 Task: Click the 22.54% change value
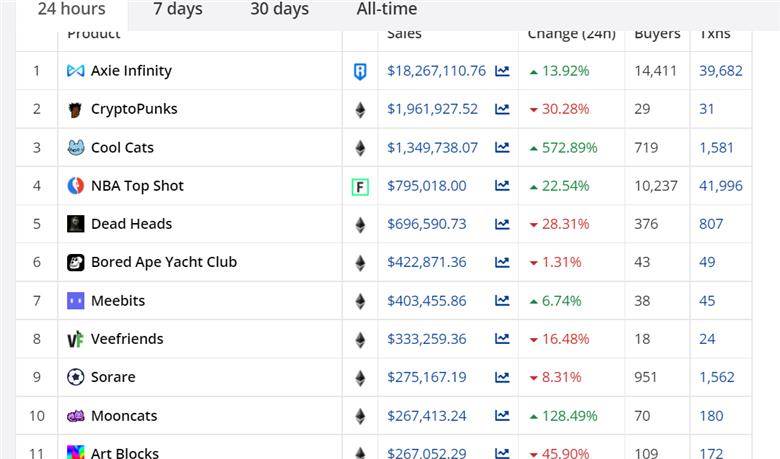[x=565, y=186]
